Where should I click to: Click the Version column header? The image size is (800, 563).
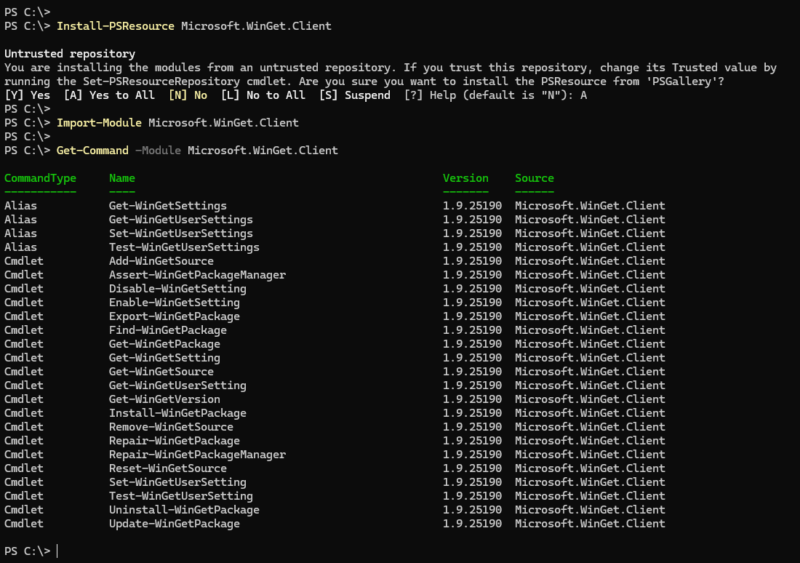[x=465, y=178]
